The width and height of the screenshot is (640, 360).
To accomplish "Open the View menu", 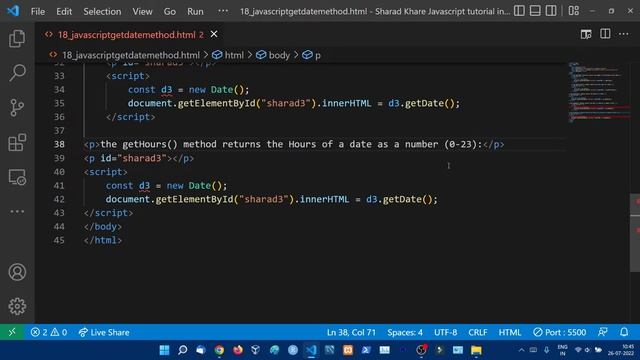I will [142, 11].
